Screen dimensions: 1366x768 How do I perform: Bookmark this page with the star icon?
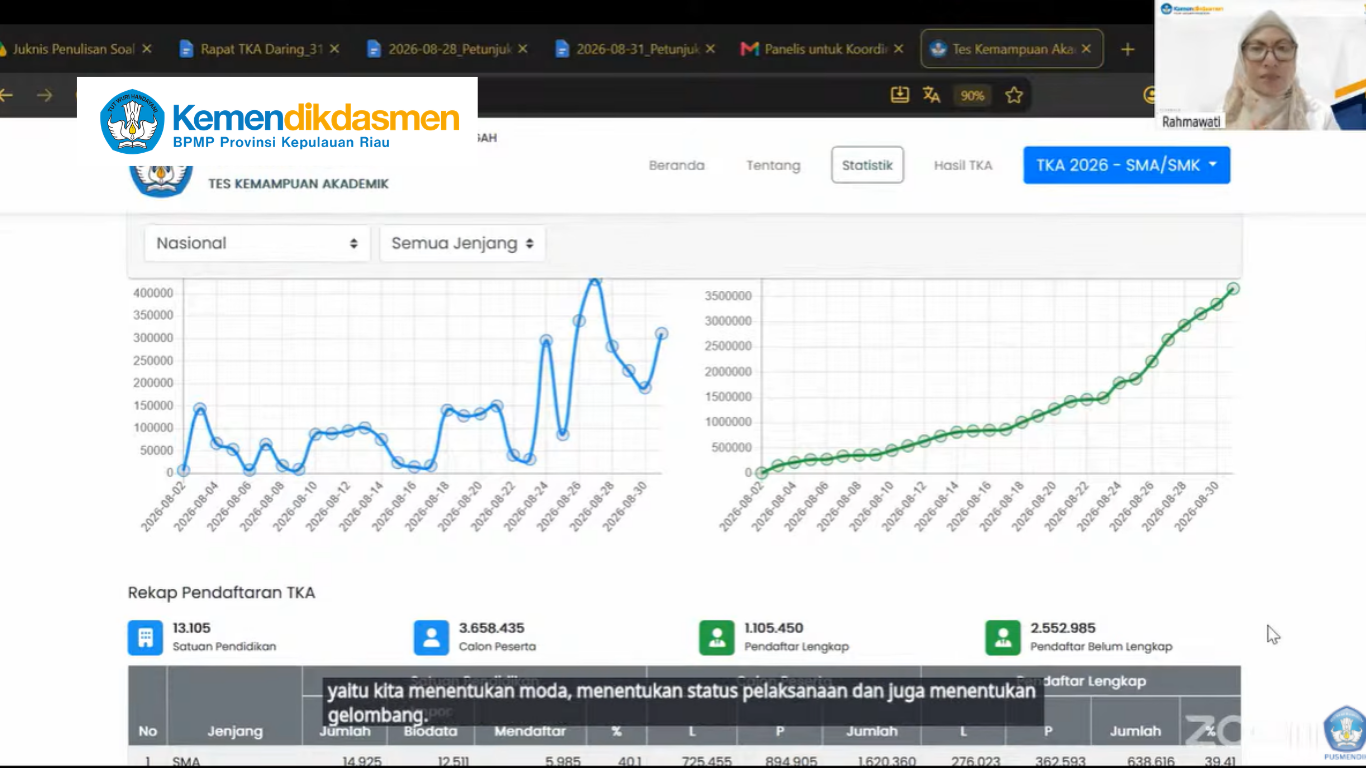click(x=1014, y=95)
